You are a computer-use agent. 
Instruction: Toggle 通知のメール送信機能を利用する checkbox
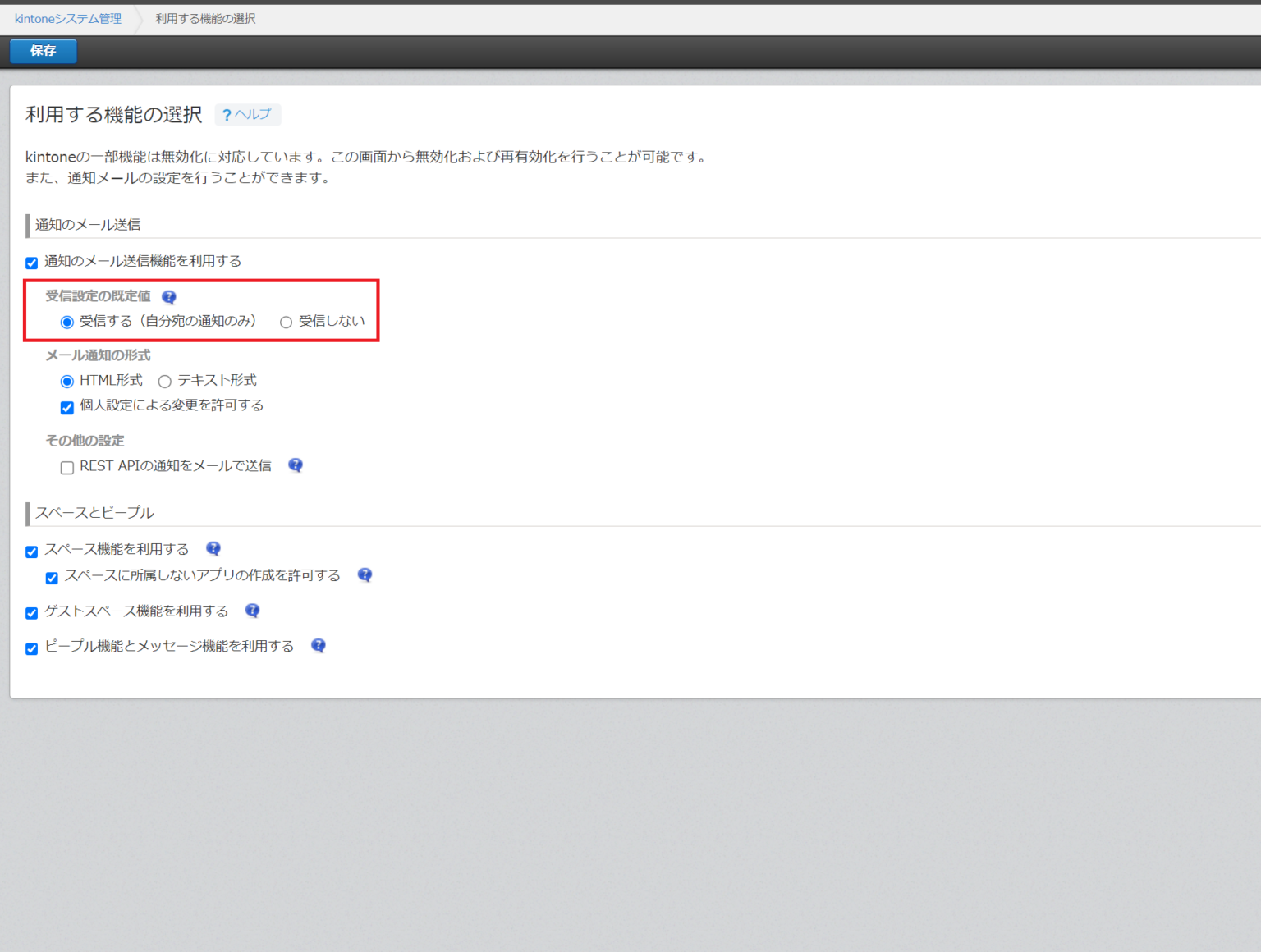click(32, 263)
